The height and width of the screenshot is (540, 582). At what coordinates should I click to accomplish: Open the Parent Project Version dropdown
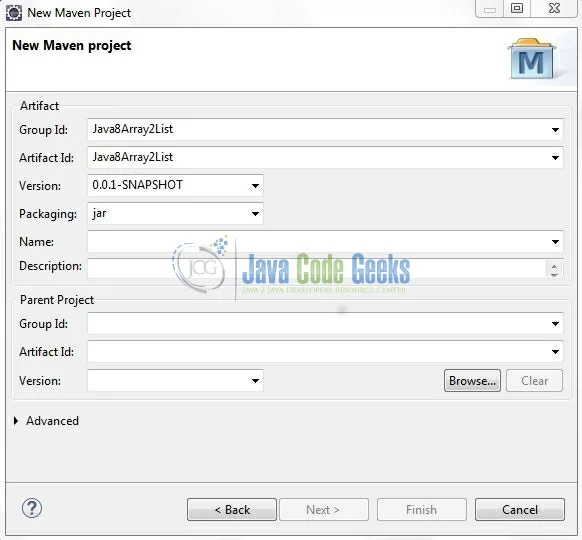(x=255, y=380)
